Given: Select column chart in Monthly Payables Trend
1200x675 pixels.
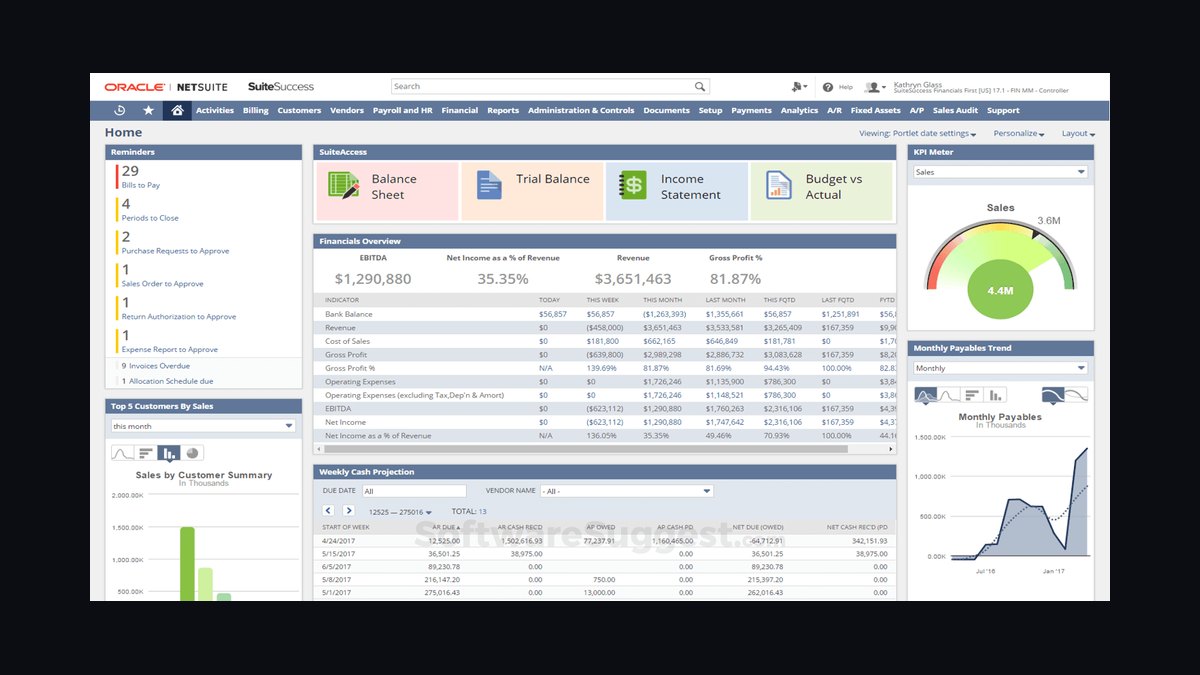Looking at the screenshot, I should [997, 395].
